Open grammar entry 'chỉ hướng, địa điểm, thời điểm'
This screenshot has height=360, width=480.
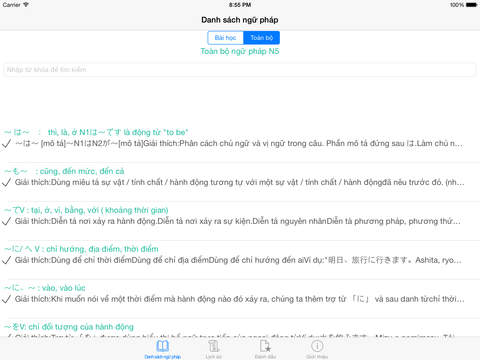click(81, 249)
